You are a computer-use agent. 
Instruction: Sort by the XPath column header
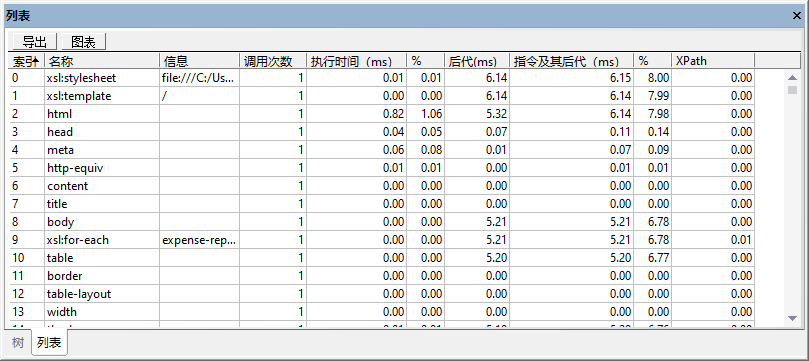713,61
